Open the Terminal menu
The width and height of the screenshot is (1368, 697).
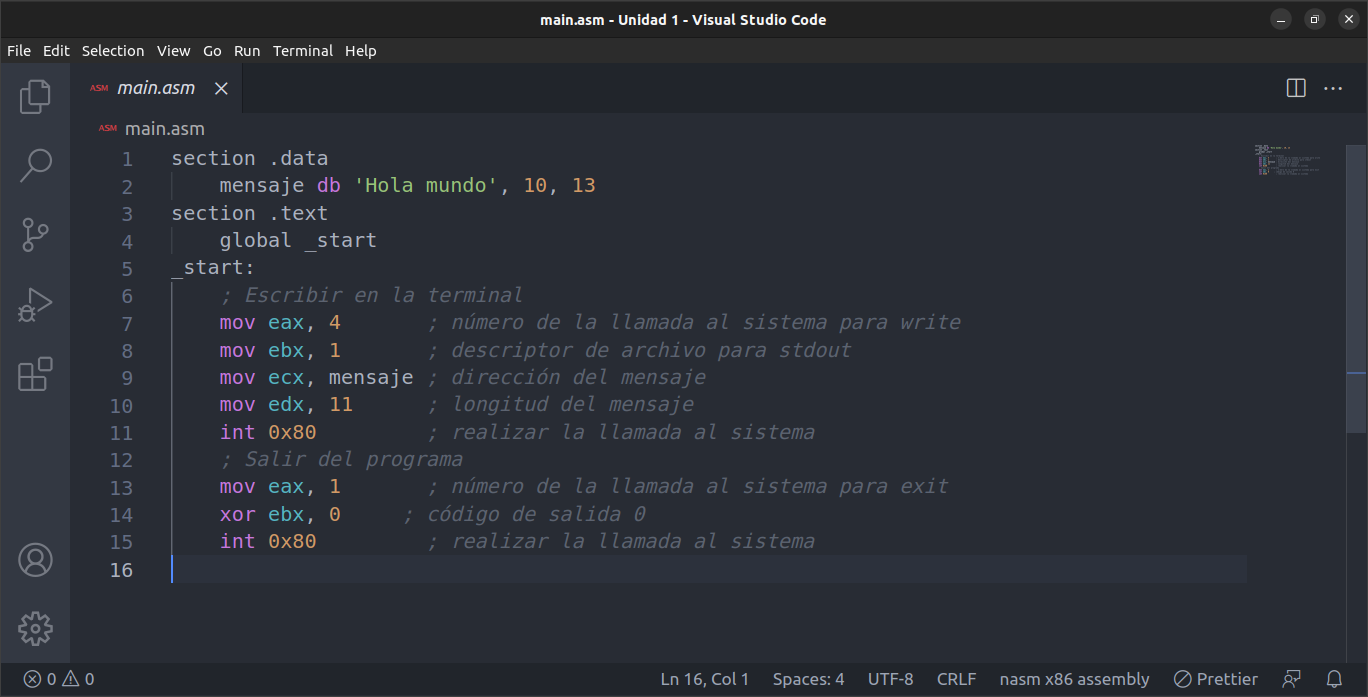[x=303, y=50]
